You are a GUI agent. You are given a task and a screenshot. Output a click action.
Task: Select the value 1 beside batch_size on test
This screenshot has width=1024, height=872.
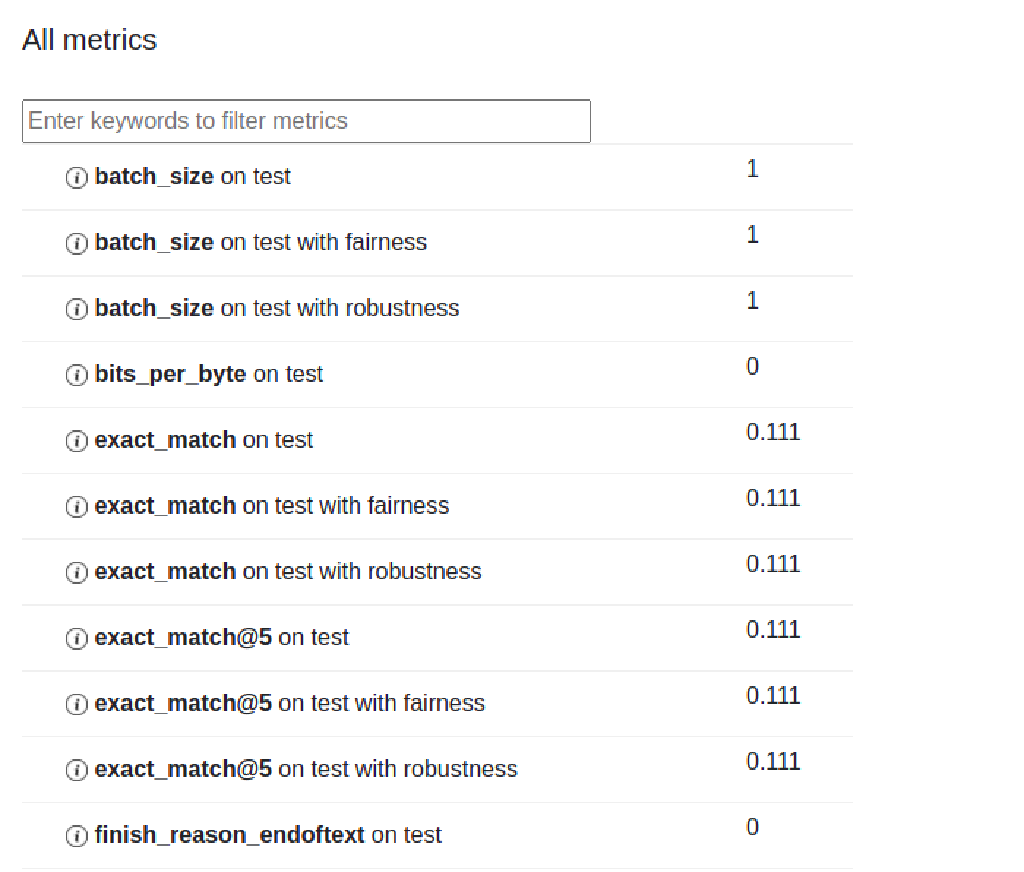pos(752,169)
